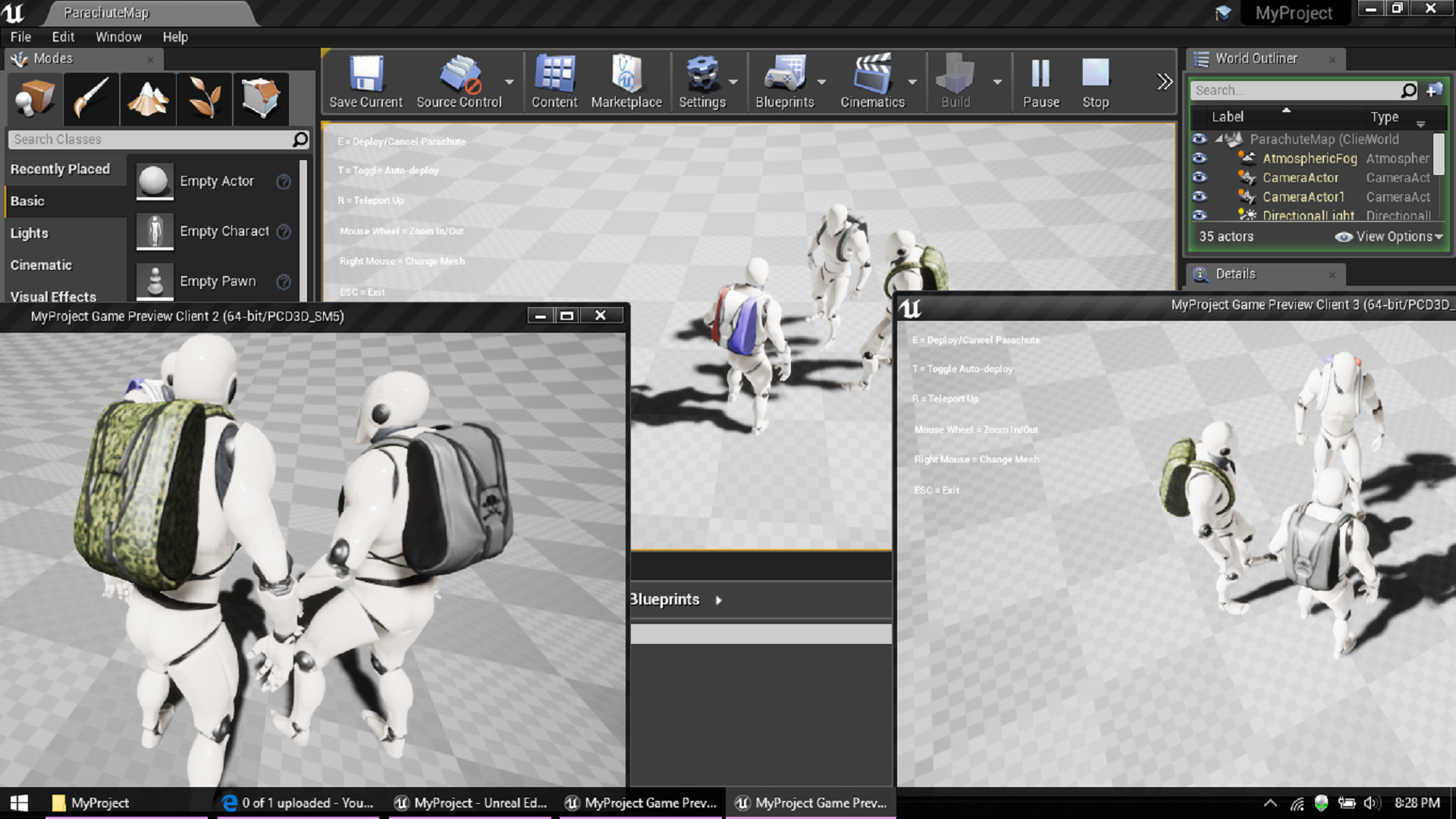Viewport: 1456px width, 819px height.
Task: Open the Content Browser from the toolbar
Action: point(554,81)
